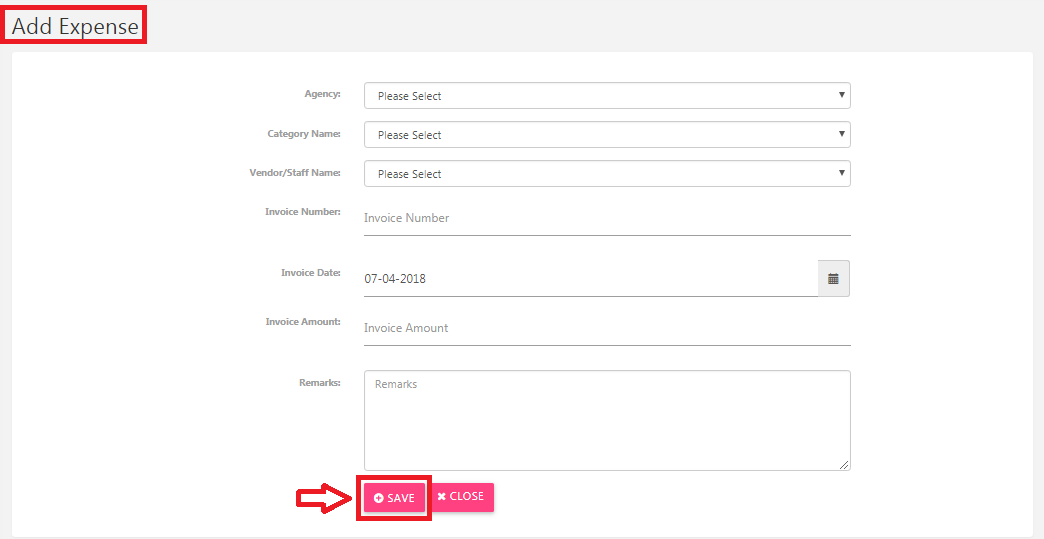Click the Invoice Number label text

303,212
